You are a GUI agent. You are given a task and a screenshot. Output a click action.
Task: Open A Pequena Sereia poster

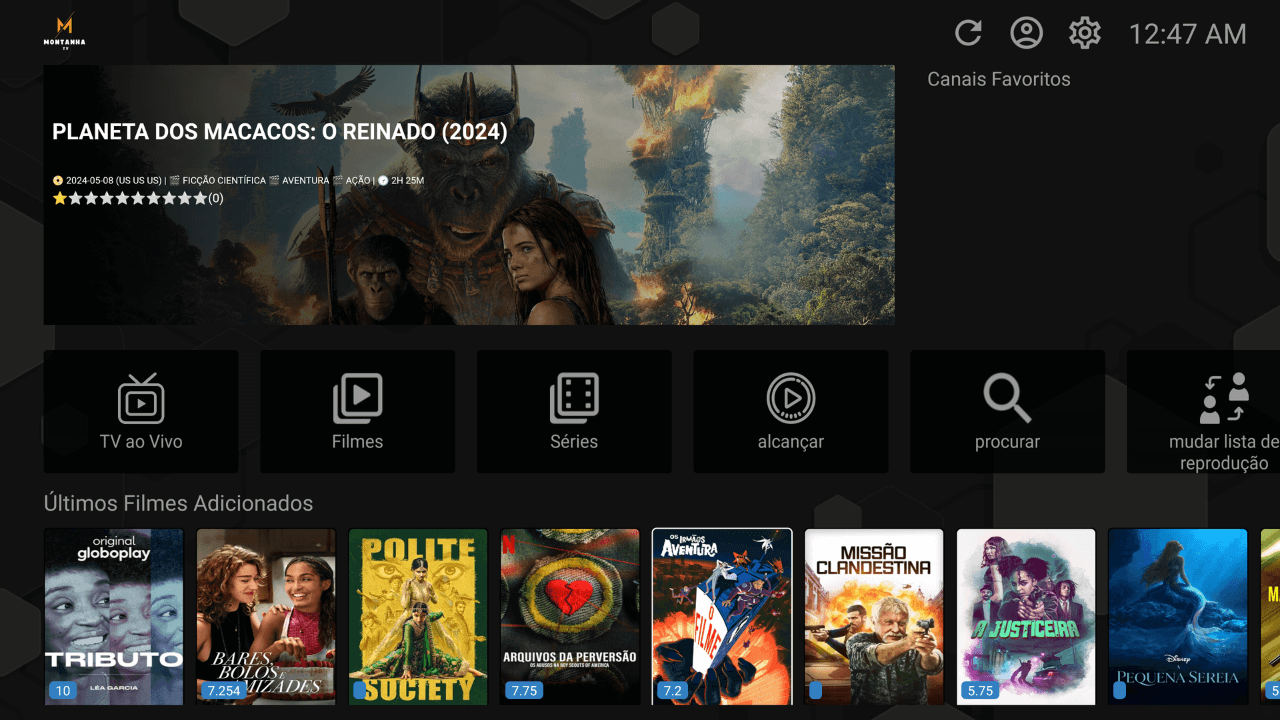[x=1178, y=617]
